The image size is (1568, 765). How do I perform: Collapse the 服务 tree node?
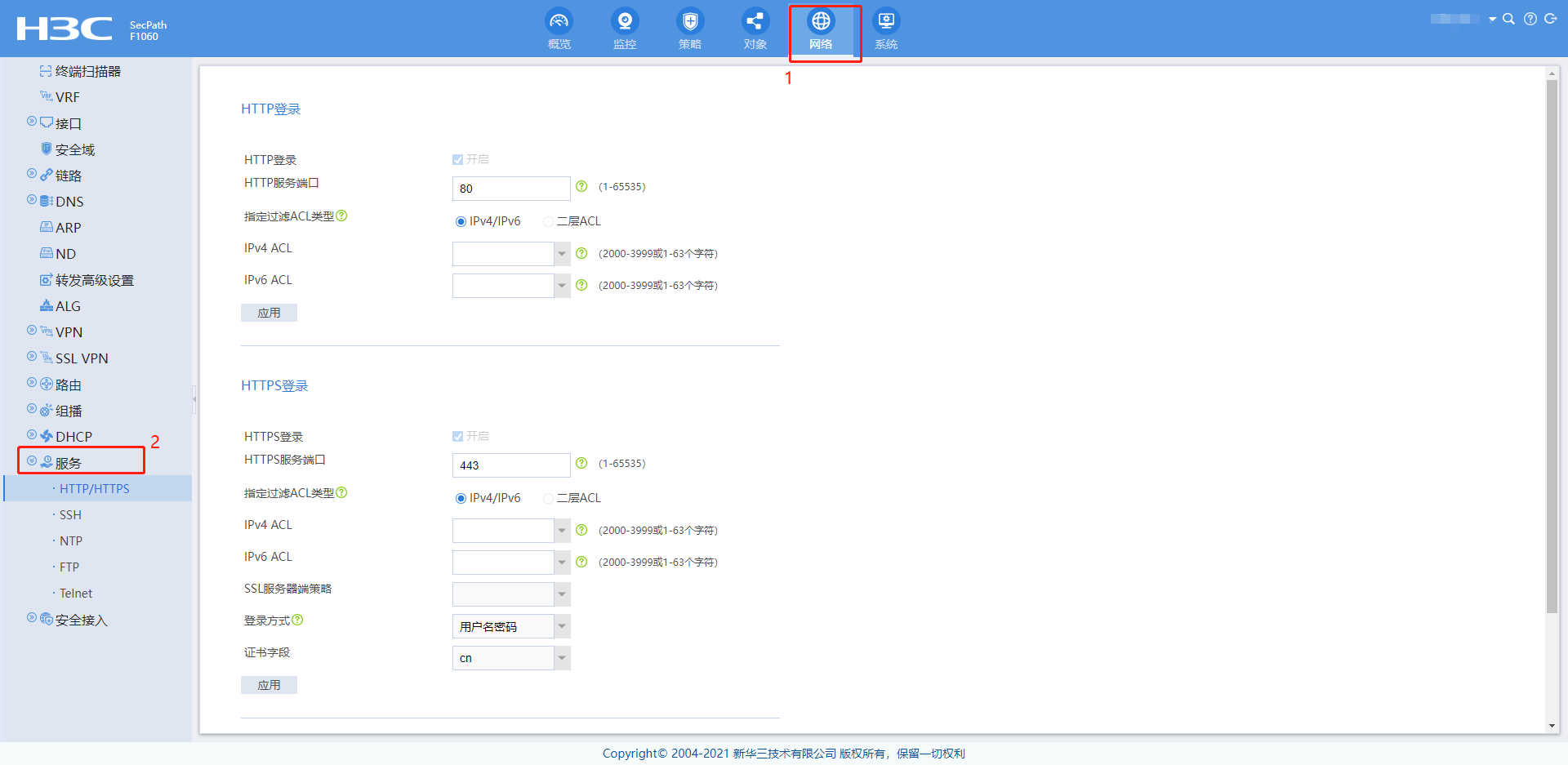[32, 461]
